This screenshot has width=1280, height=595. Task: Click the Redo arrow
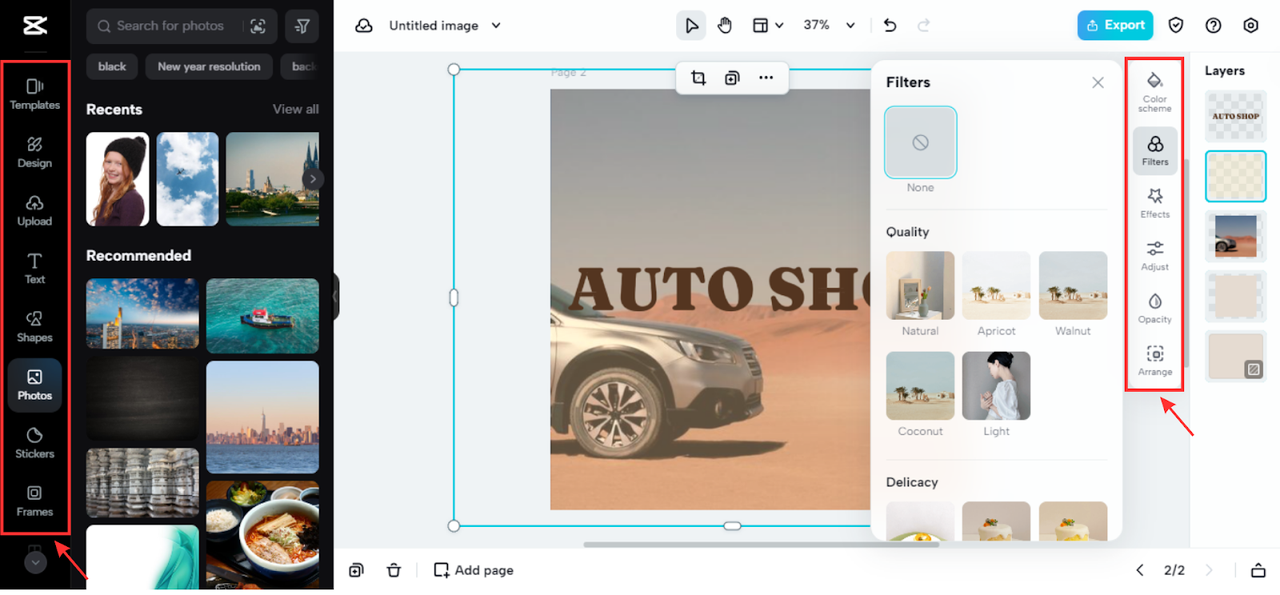click(x=923, y=26)
